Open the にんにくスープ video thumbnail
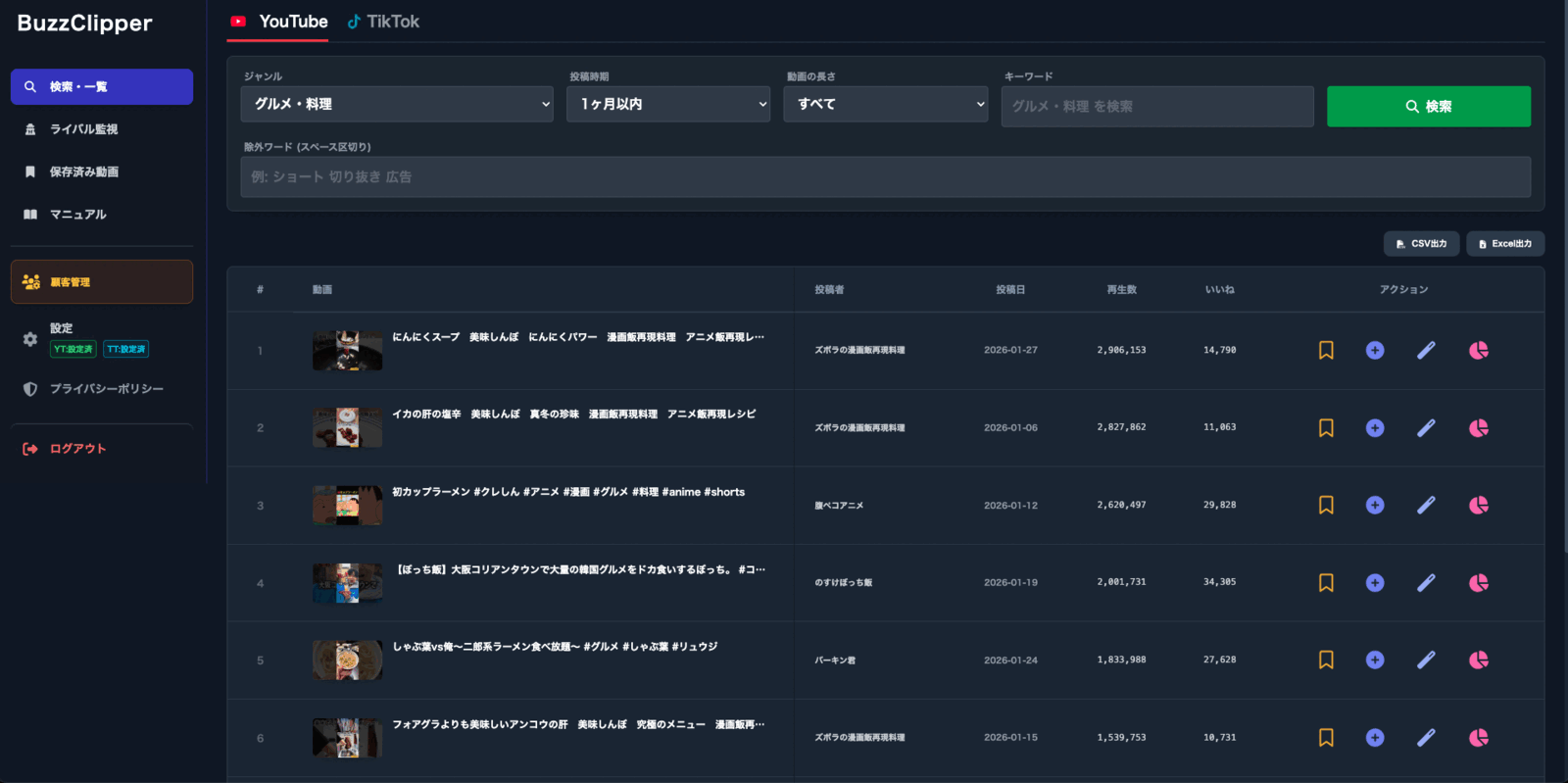 pyautogui.click(x=347, y=350)
